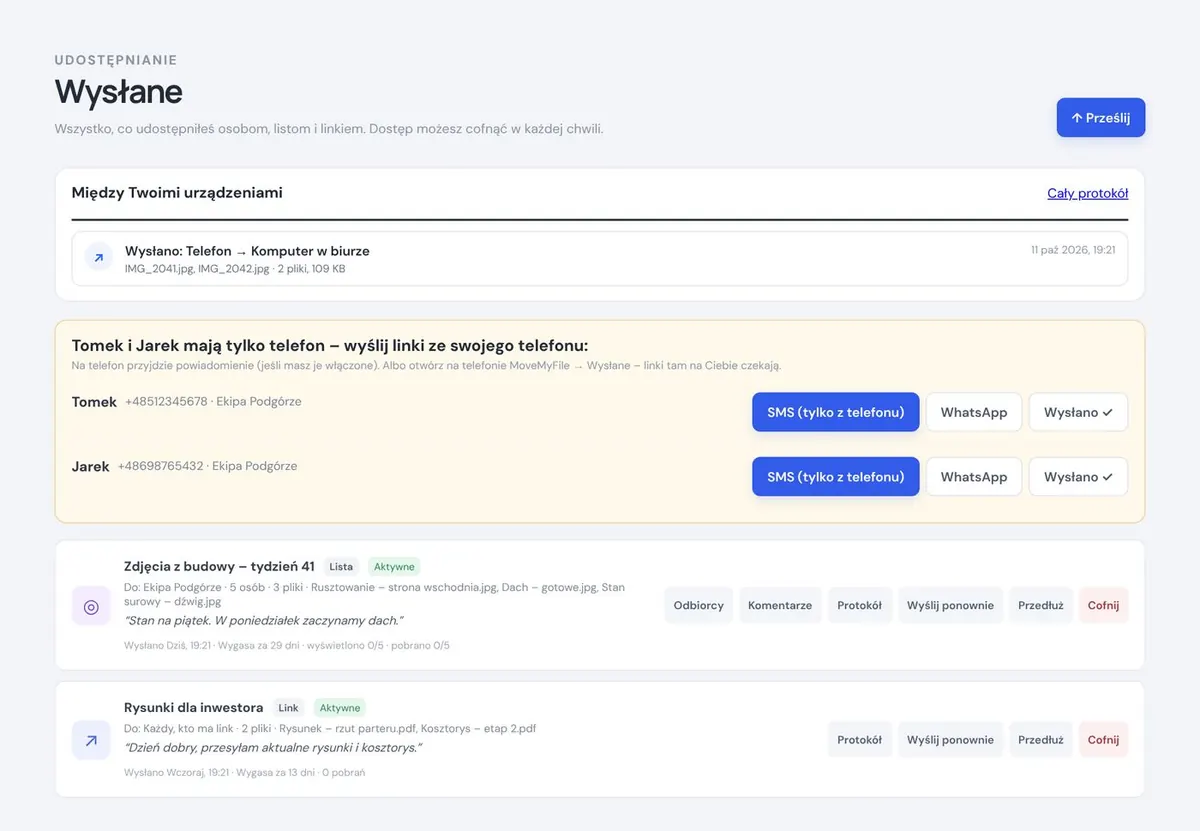
Task: Click Wyślij ponownie for Zdjęcia z budowy
Action: pyautogui.click(x=951, y=605)
